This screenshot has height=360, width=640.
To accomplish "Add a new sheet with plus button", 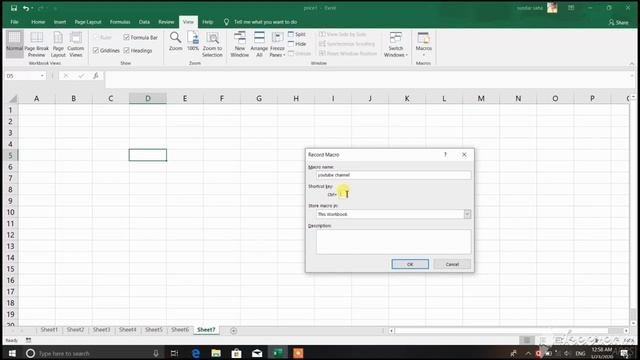I will click(x=233, y=330).
